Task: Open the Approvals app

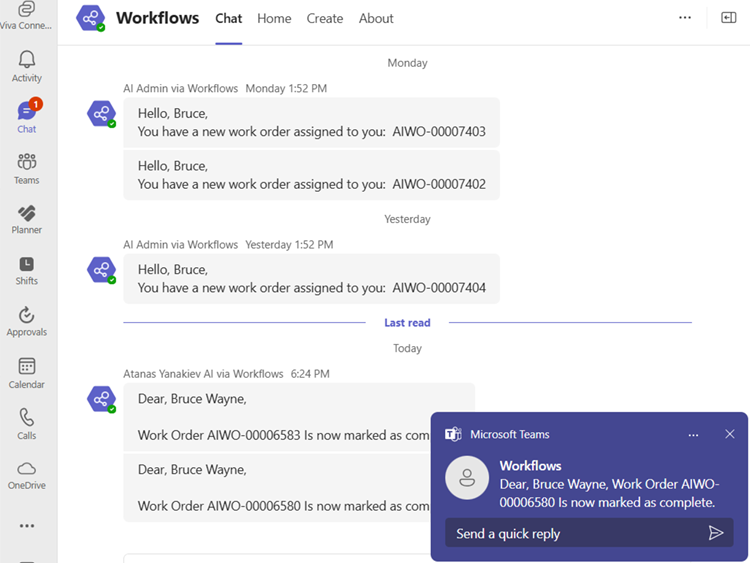Action: [x=27, y=321]
